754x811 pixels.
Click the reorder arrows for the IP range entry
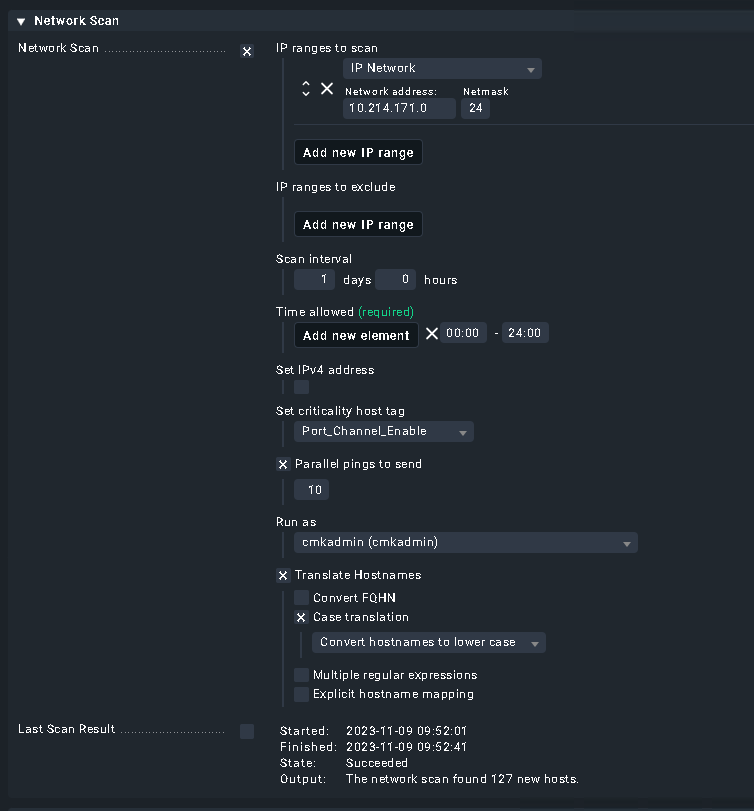[306, 88]
